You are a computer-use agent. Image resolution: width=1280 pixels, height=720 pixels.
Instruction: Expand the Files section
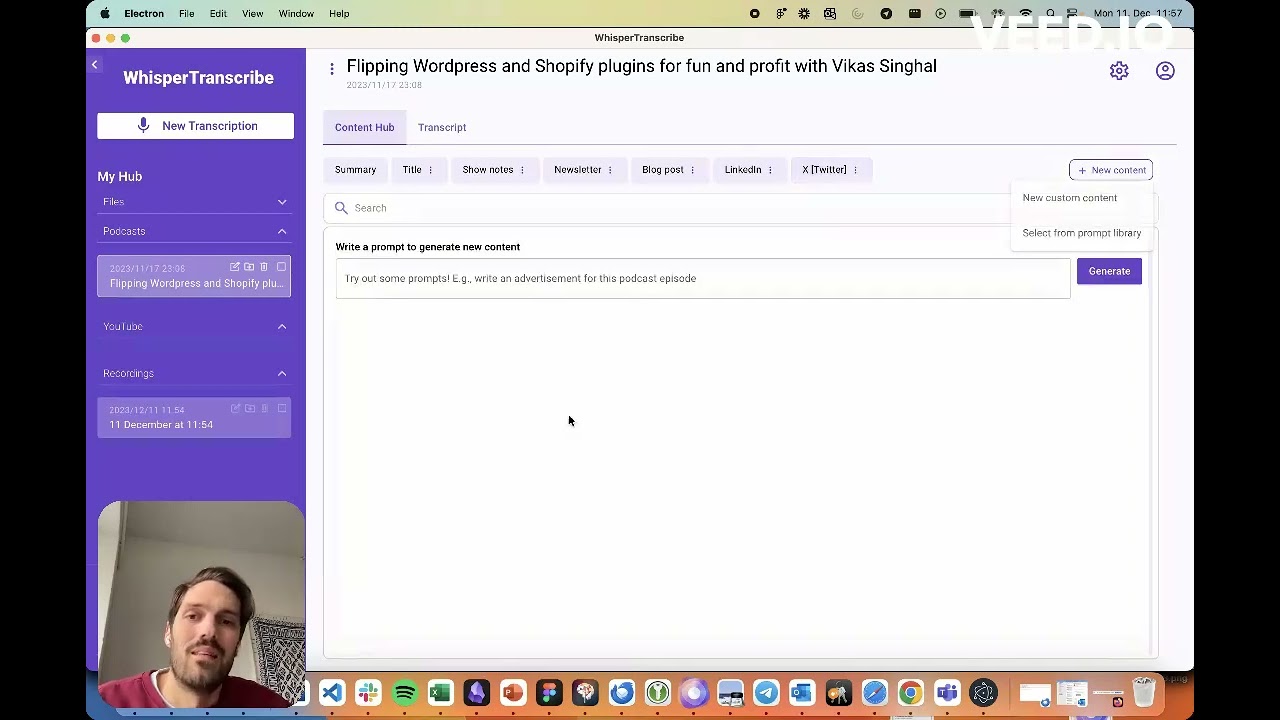pyautogui.click(x=281, y=202)
